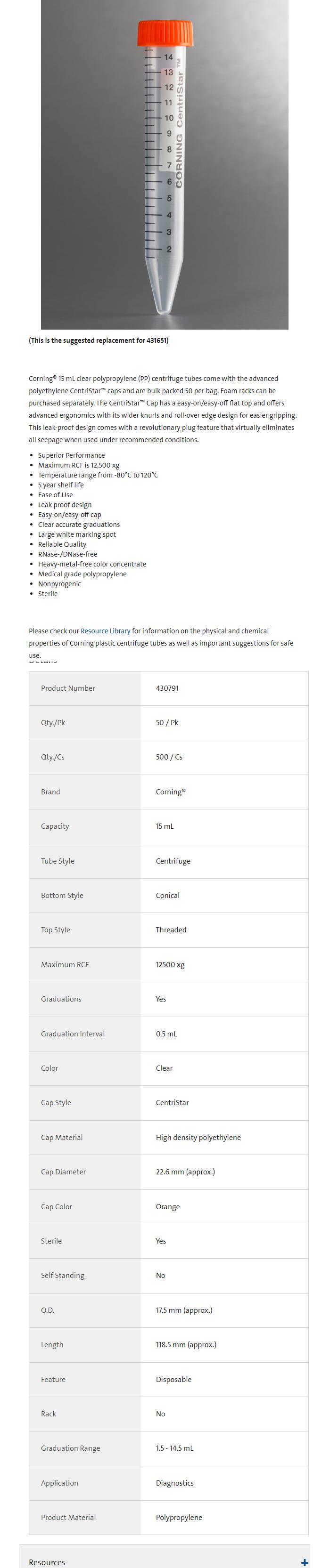The image size is (330, 1568).
Task: Click the Bottom Style value Conical
Action: point(167,896)
